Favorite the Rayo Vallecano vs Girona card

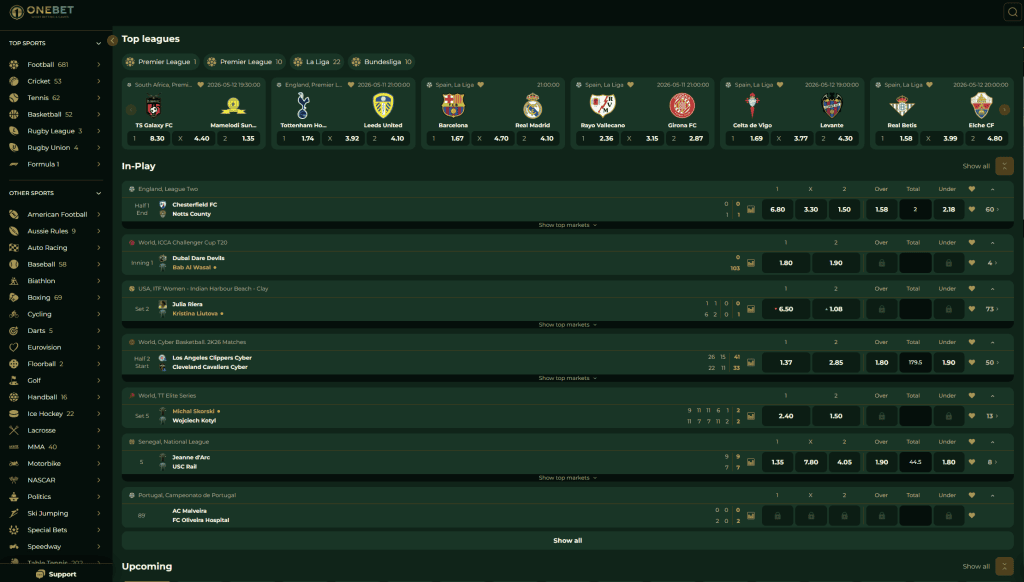tap(630, 85)
